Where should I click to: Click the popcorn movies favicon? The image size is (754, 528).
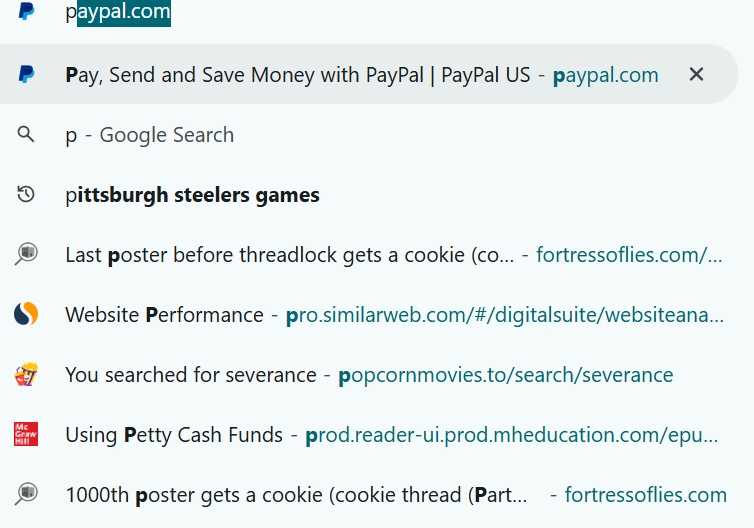pos(26,374)
